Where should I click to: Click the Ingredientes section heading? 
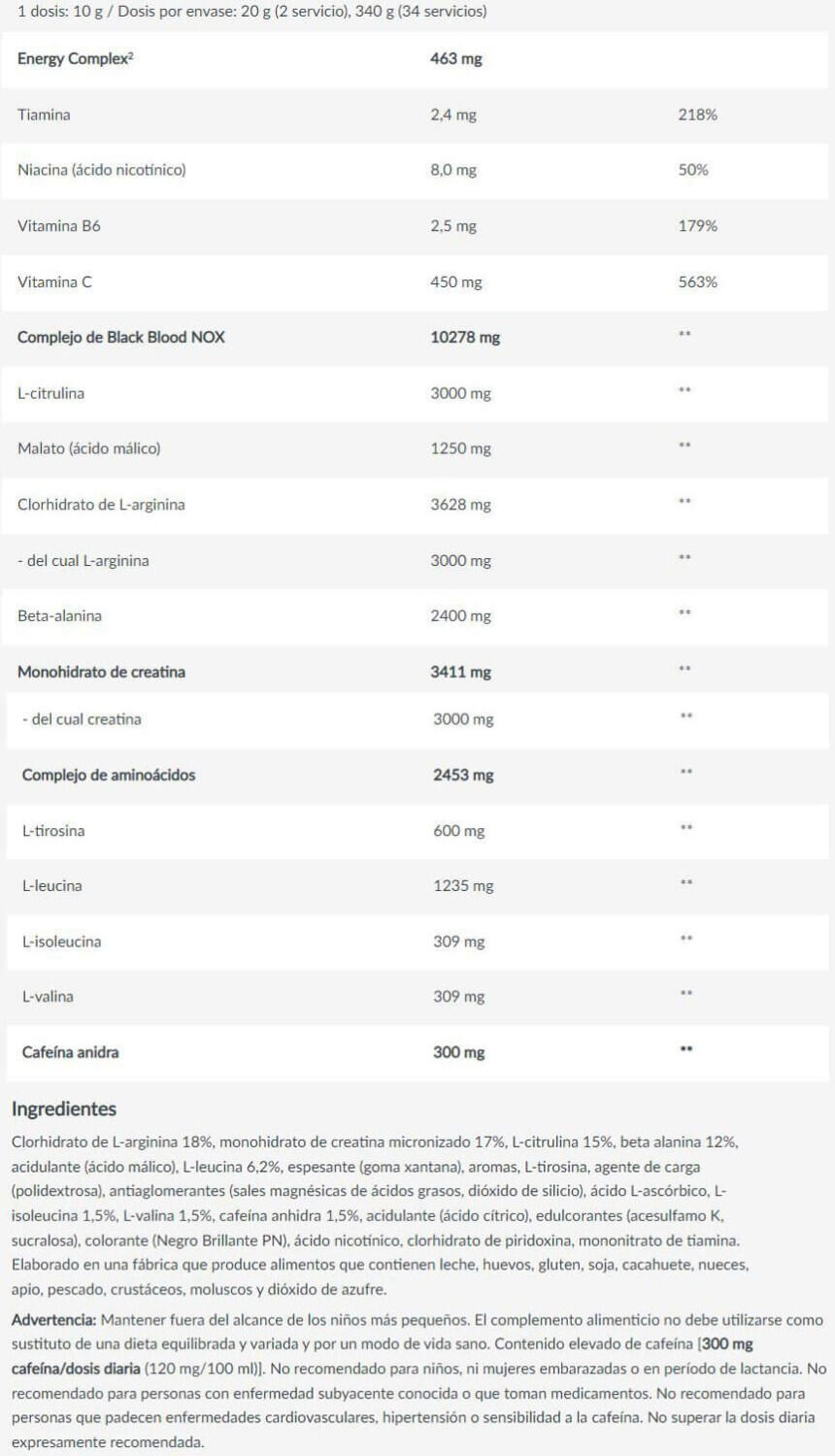pyautogui.click(x=64, y=1109)
